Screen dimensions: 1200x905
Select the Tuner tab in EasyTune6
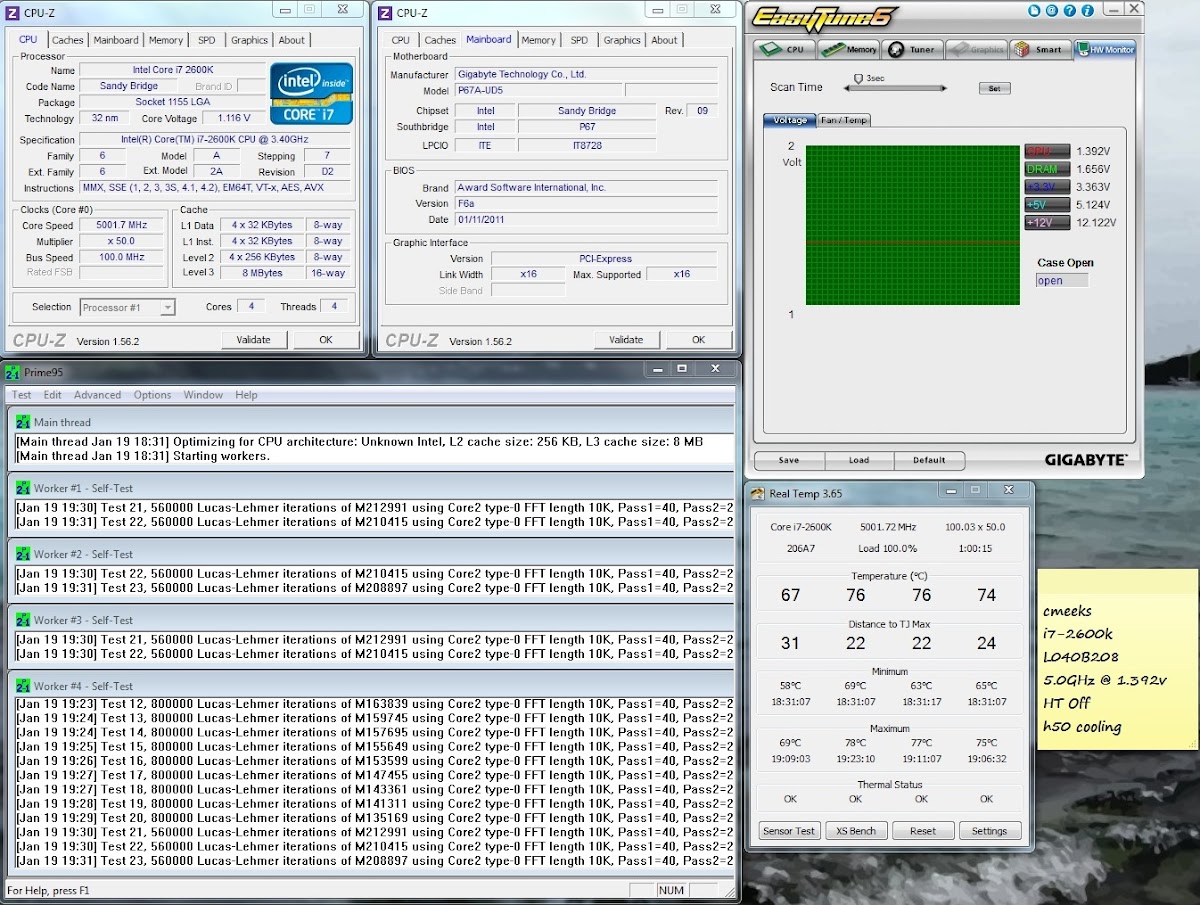point(912,49)
